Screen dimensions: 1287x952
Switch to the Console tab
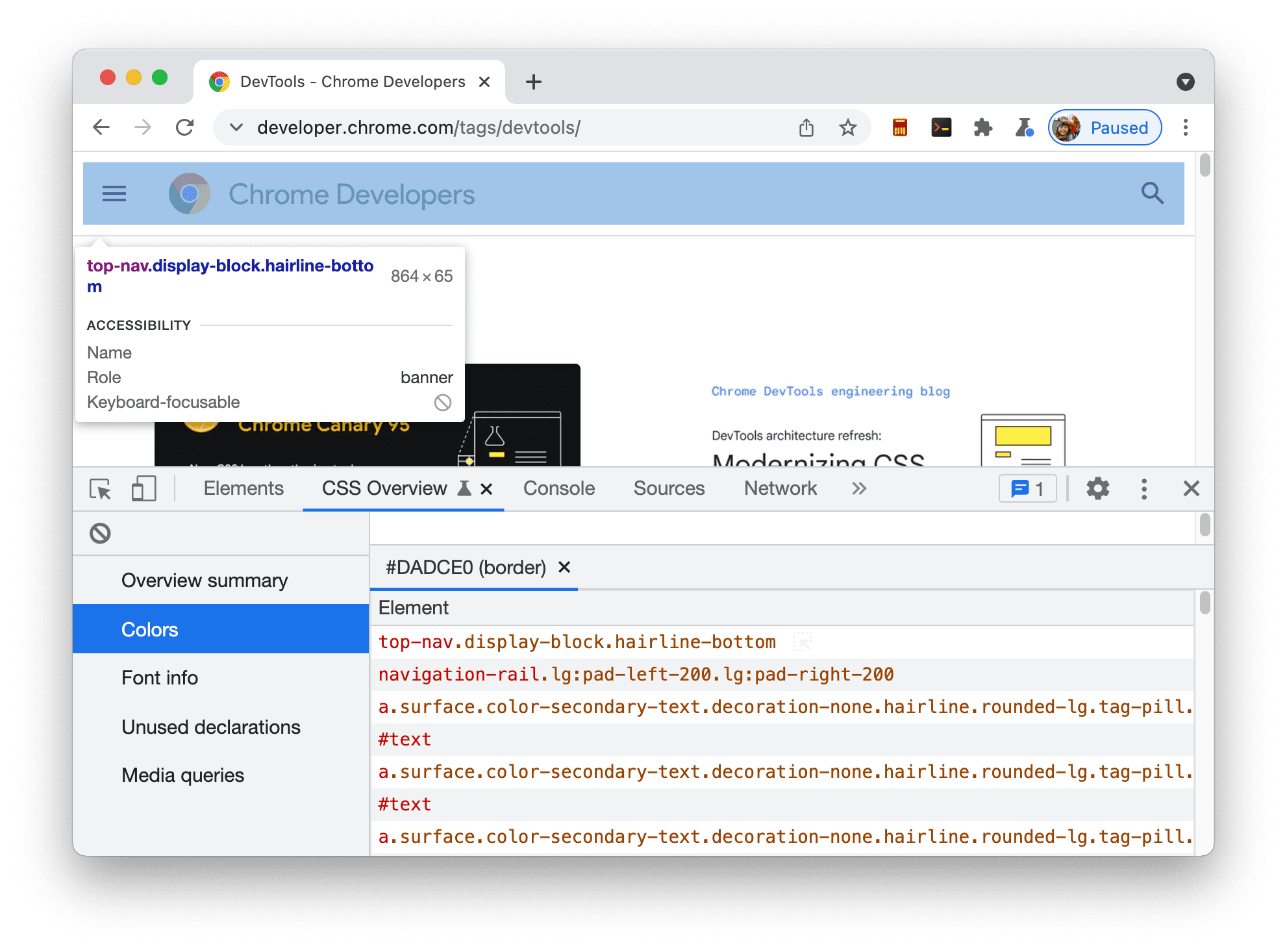[558, 489]
